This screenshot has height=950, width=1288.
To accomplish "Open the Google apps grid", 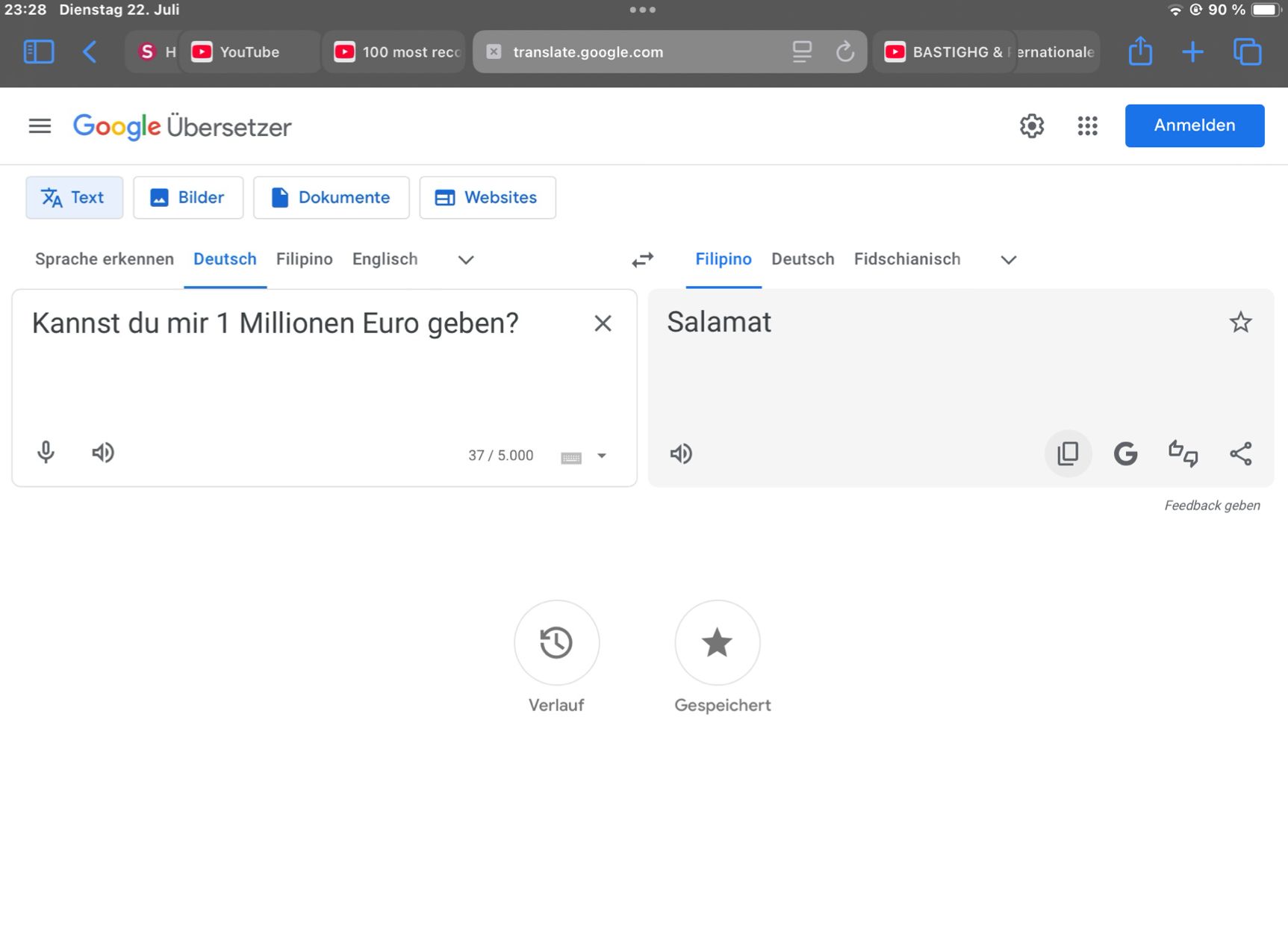I will (1087, 126).
